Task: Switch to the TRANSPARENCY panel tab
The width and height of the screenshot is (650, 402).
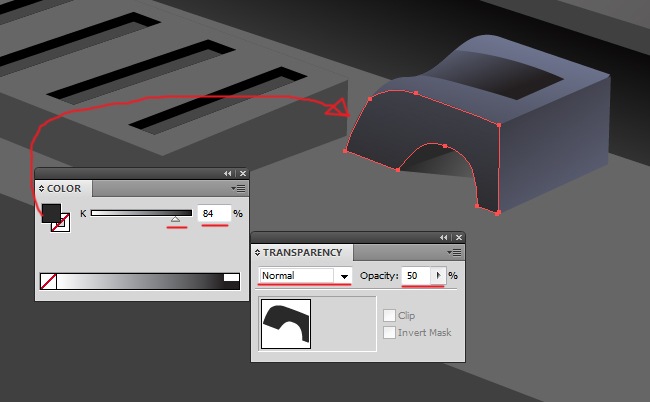Action: point(302,252)
